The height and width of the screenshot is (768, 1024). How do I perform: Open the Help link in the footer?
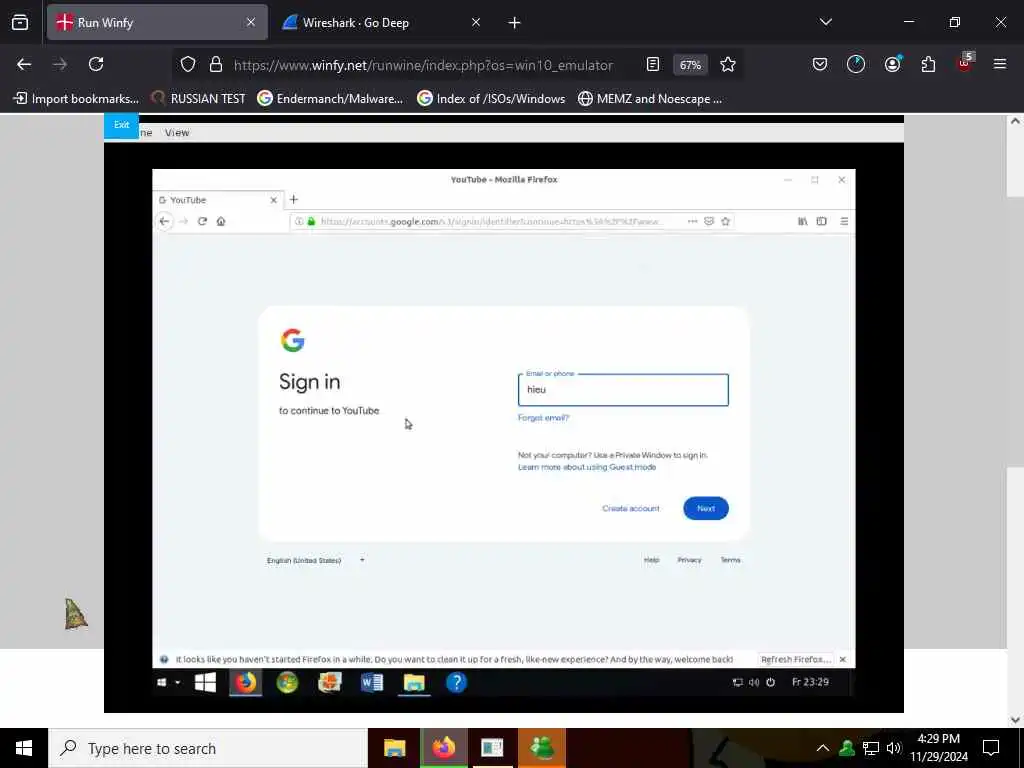(x=652, y=560)
